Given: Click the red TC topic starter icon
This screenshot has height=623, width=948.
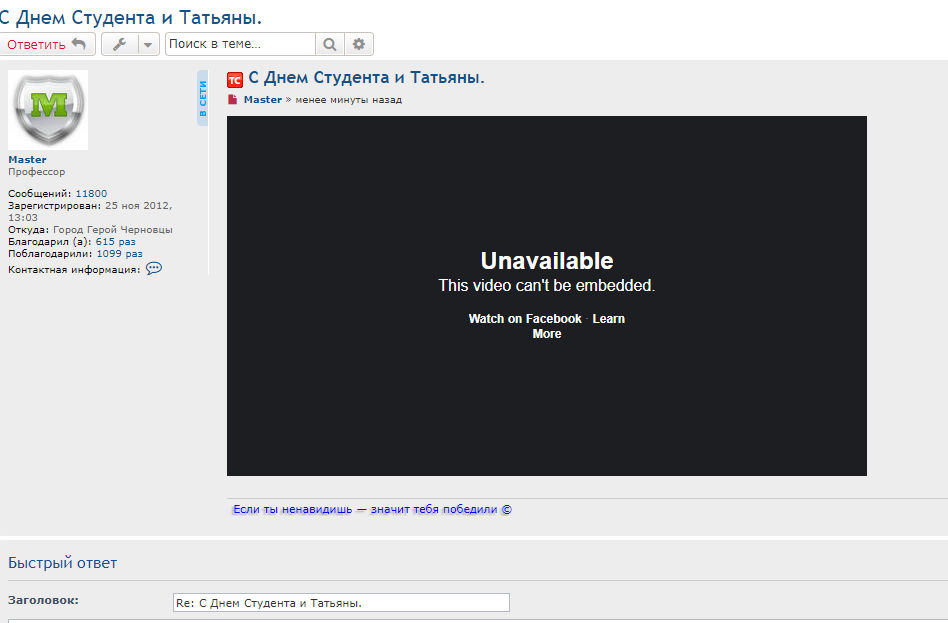Looking at the screenshot, I should (x=235, y=80).
